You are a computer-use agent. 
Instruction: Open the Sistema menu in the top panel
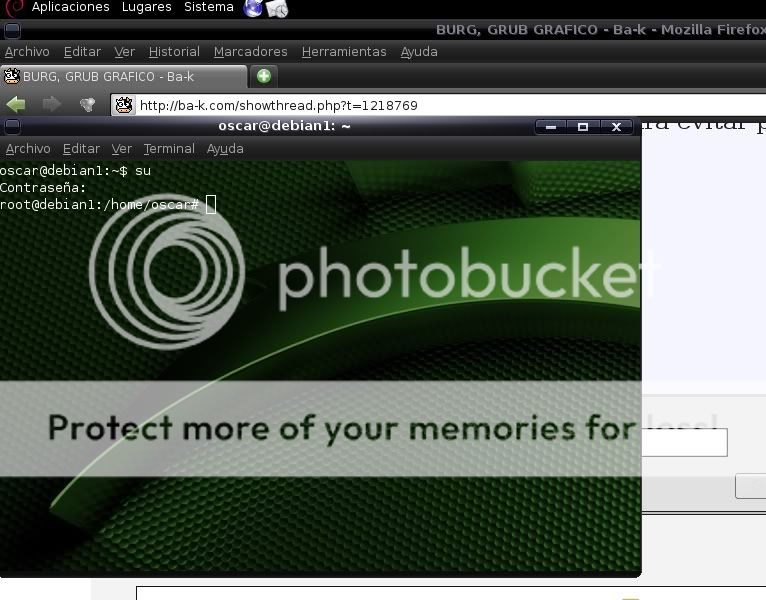209,7
